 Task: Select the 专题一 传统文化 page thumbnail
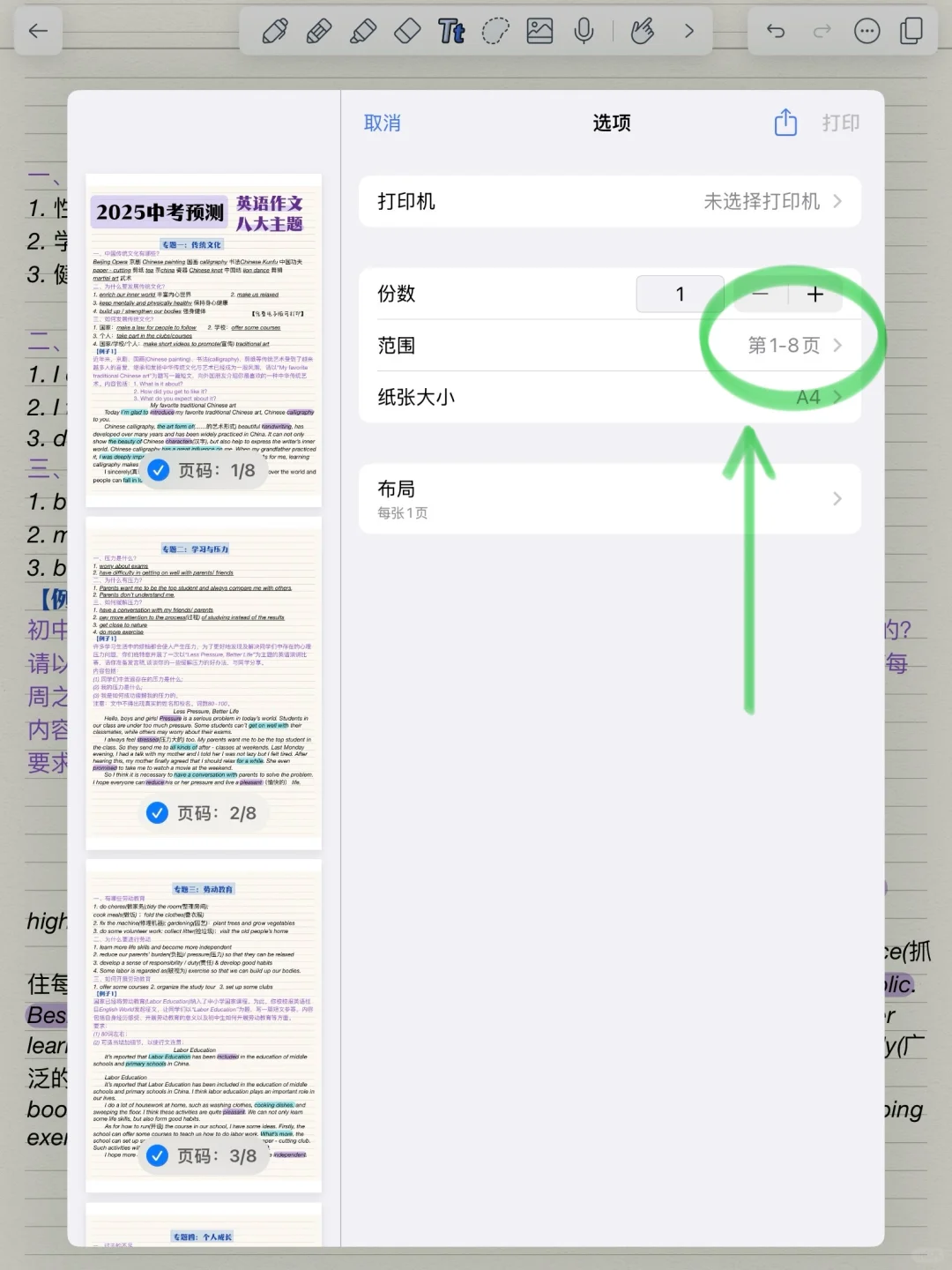click(x=204, y=340)
